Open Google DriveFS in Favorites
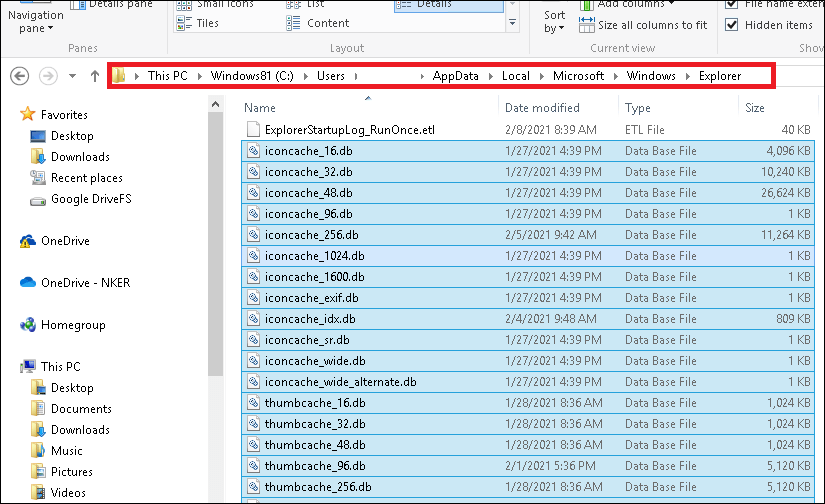Viewport: 825px width, 504px height. tap(91, 199)
